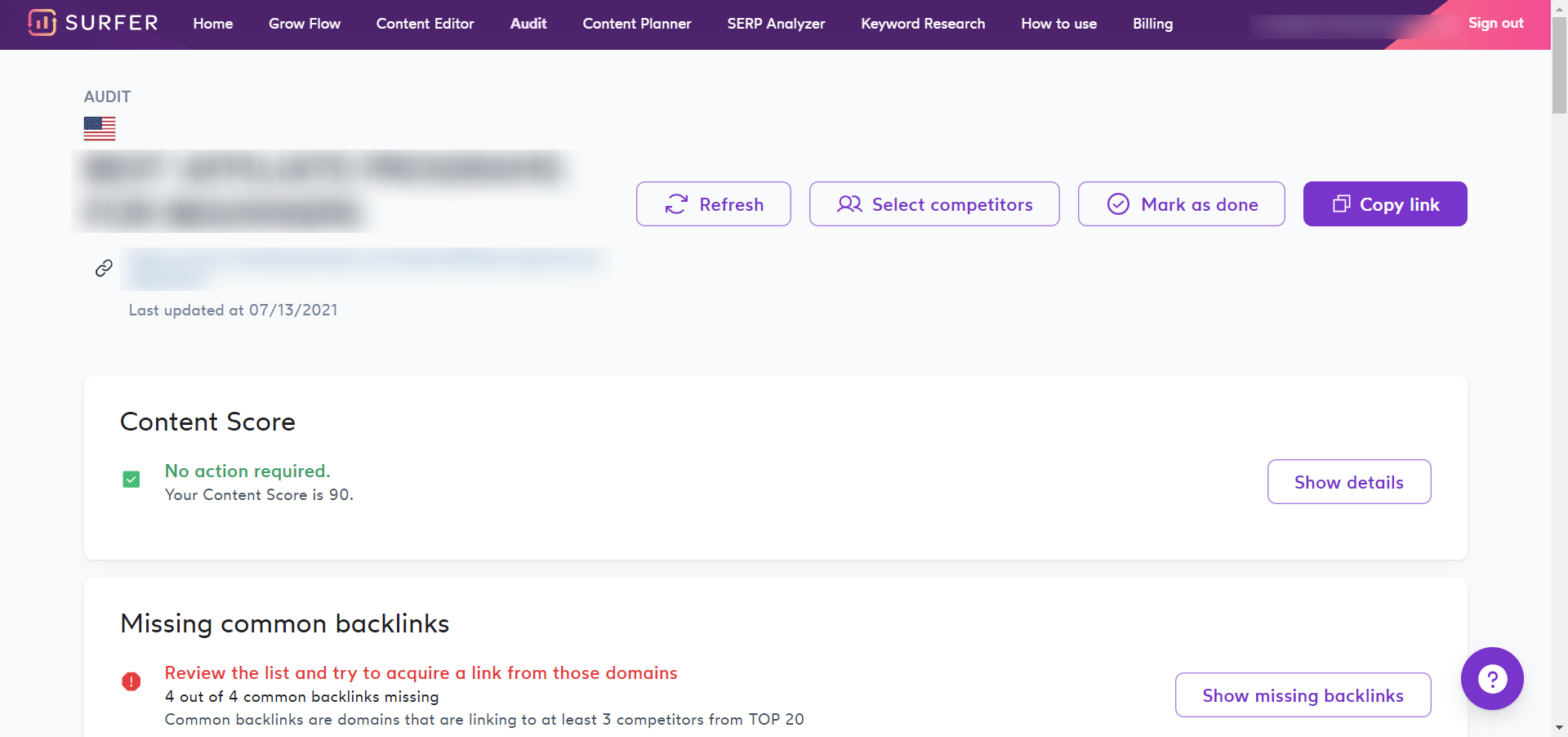Image resolution: width=1568 pixels, height=737 pixels.
Task: Click the 'AUDIT' label
Action: 107,96
